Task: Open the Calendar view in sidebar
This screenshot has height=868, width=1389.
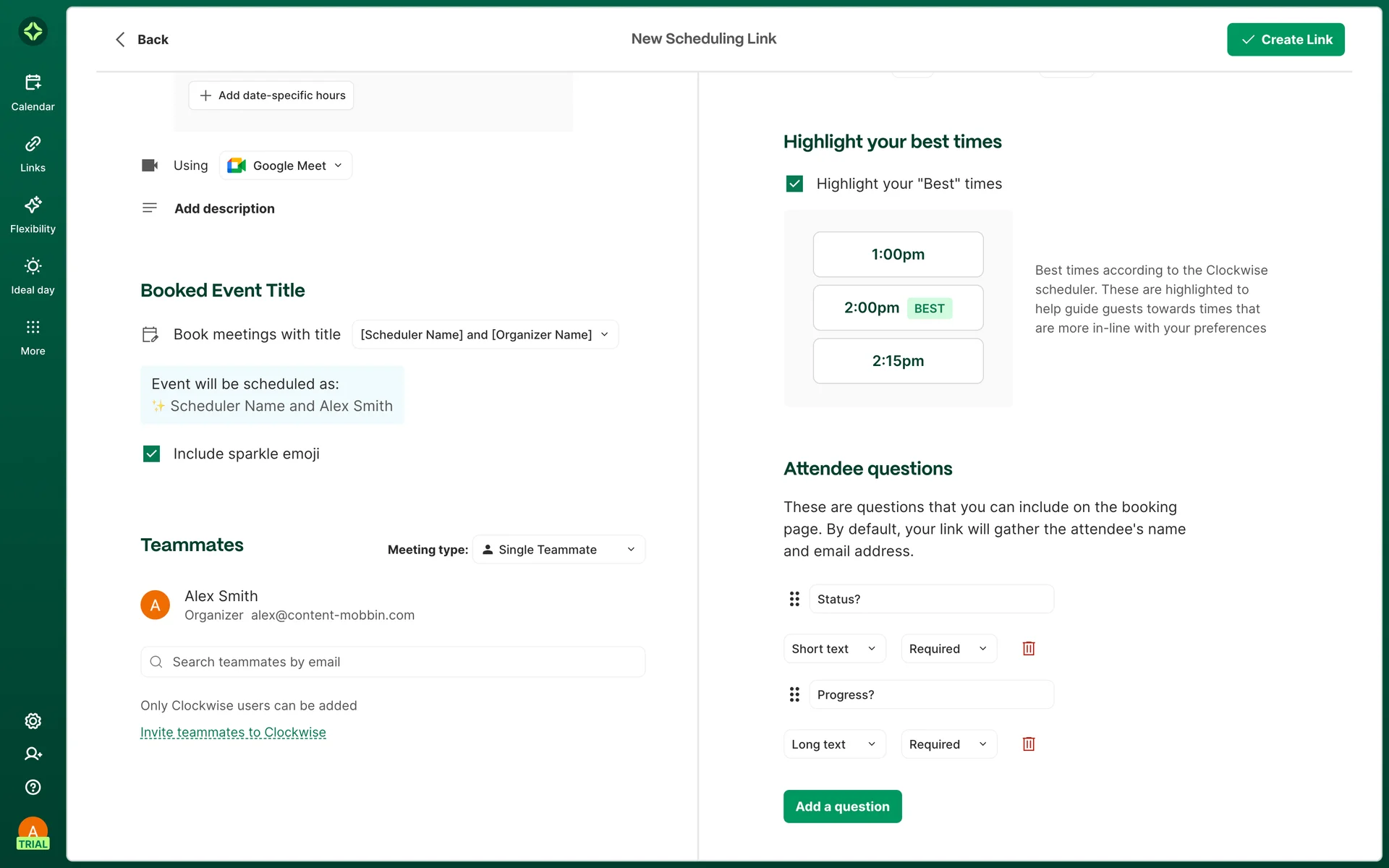Action: point(33,93)
